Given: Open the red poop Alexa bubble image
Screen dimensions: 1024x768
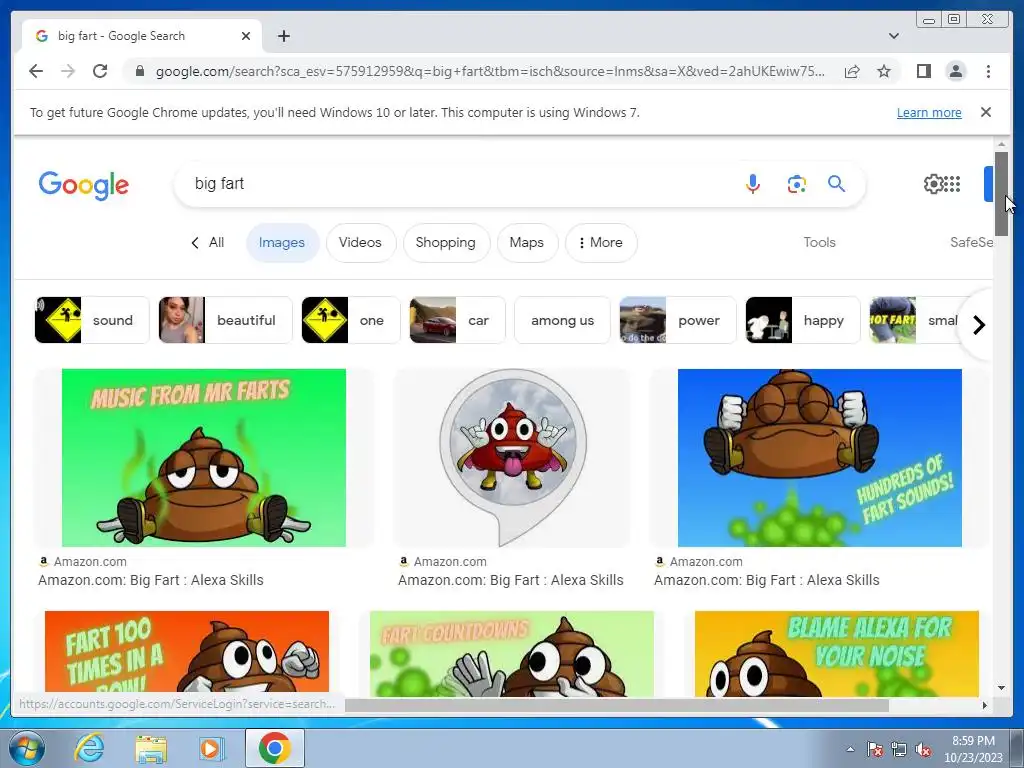Looking at the screenshot, I should click(x=512, y=458).
